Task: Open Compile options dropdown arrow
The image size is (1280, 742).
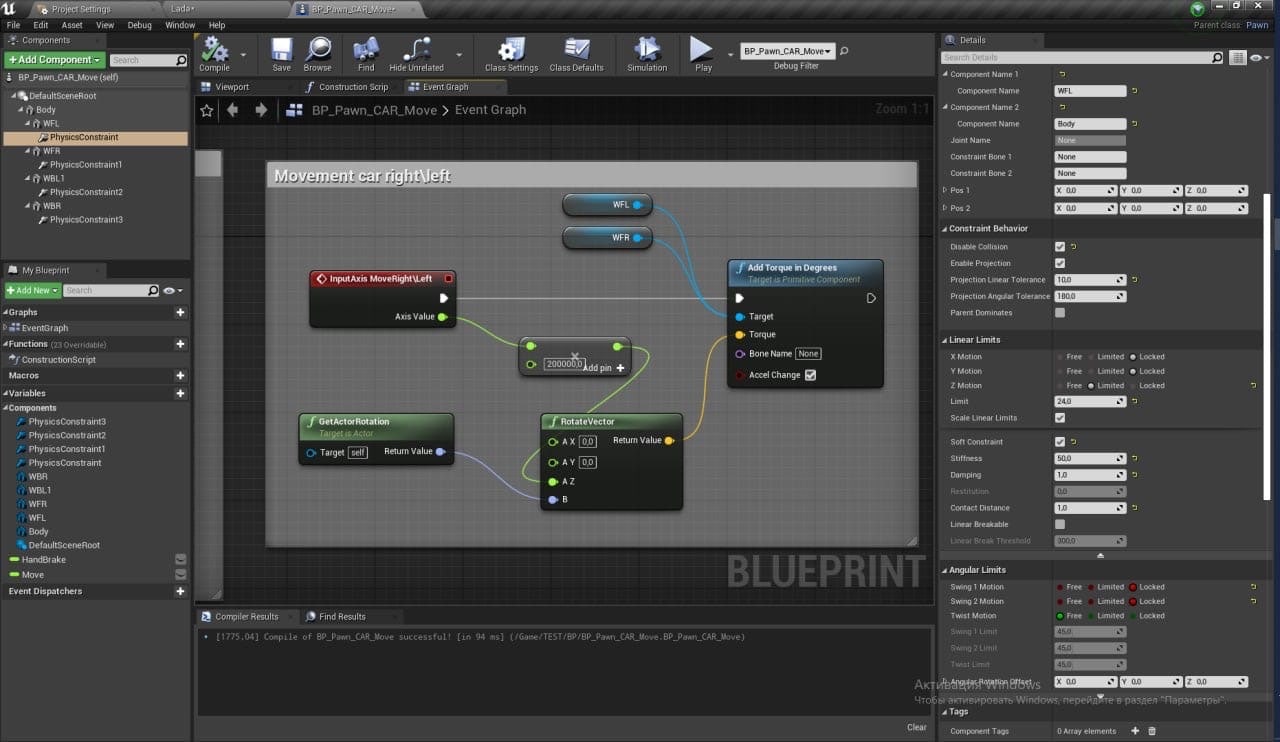Action: coord(243,55)
